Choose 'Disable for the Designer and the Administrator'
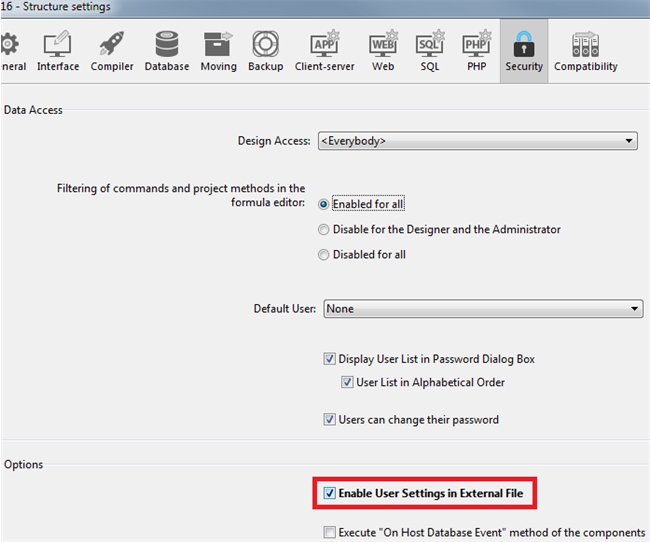 (324, 229)
